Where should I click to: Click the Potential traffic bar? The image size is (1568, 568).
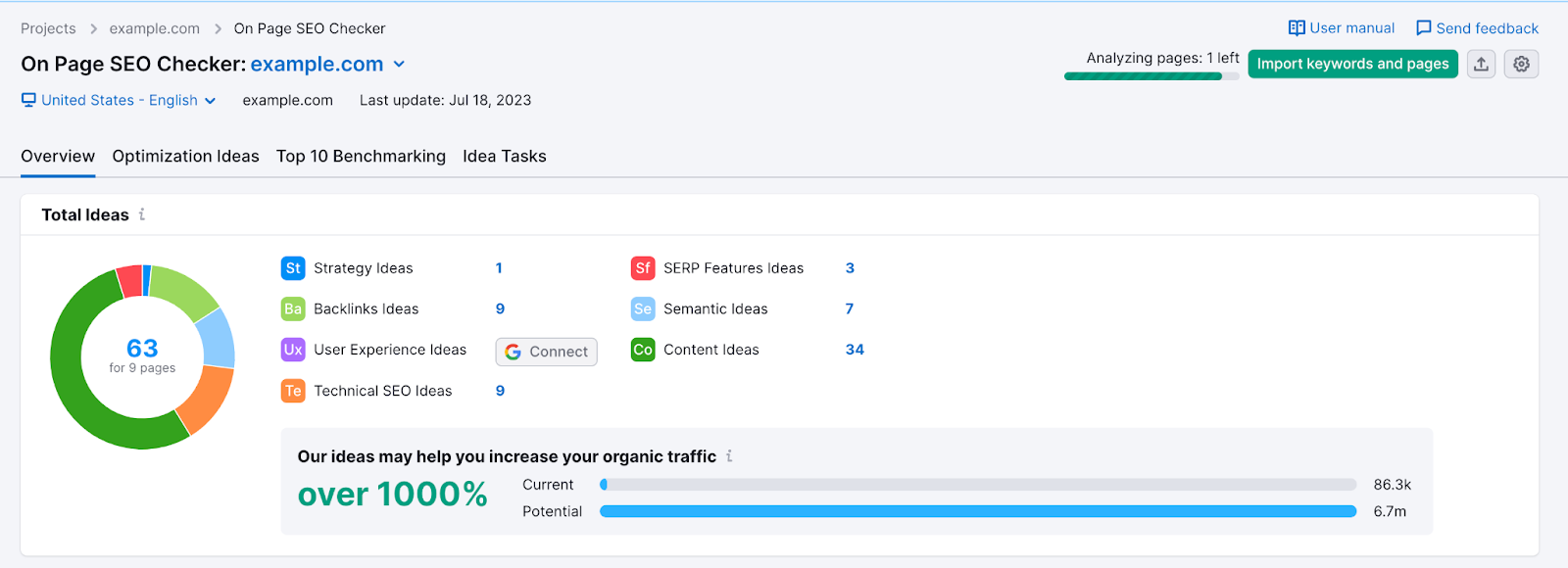(x=978, y=511)
